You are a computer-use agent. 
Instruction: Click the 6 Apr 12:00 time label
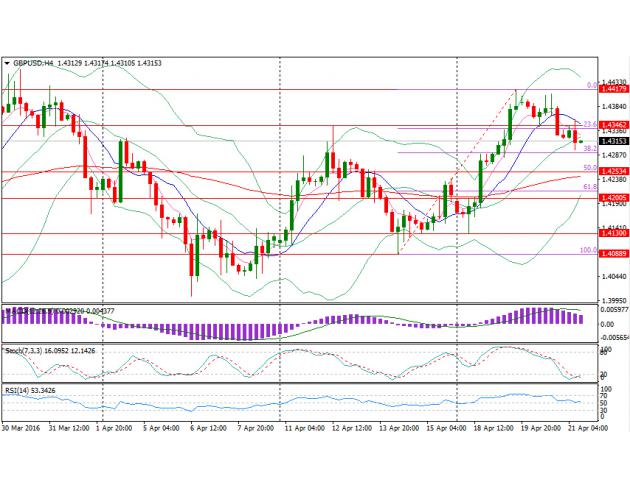209,428
